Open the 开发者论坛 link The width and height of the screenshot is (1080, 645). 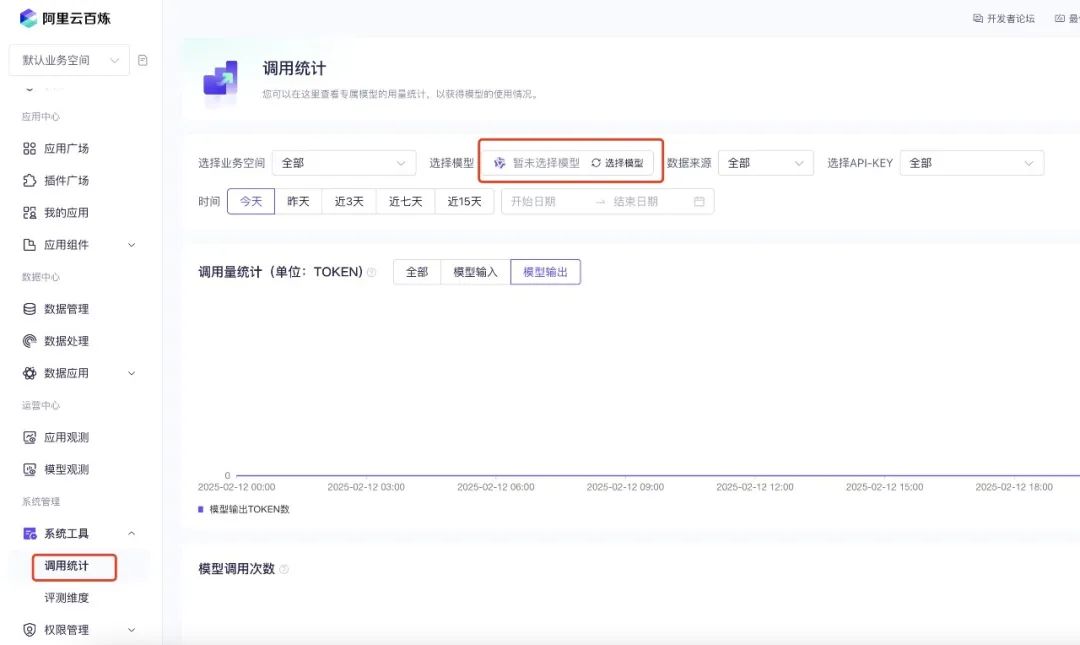point(1010,19)
